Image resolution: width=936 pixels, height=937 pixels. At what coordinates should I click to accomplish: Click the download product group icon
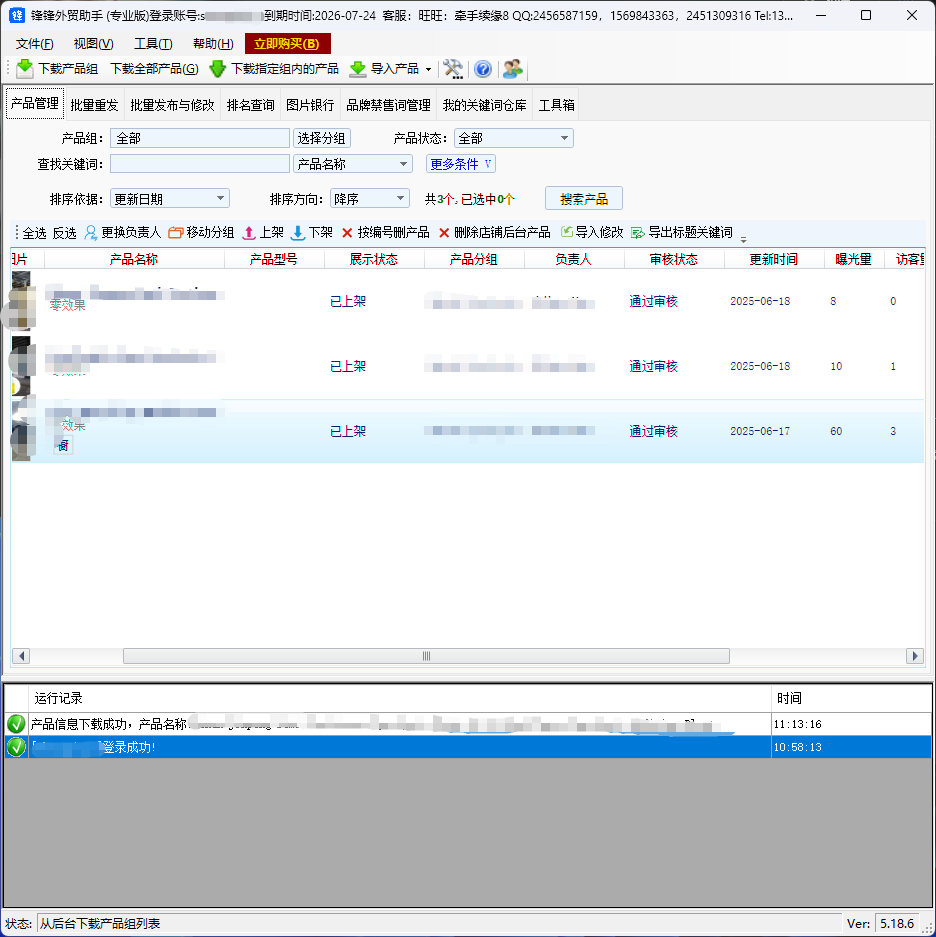point(25,69)
